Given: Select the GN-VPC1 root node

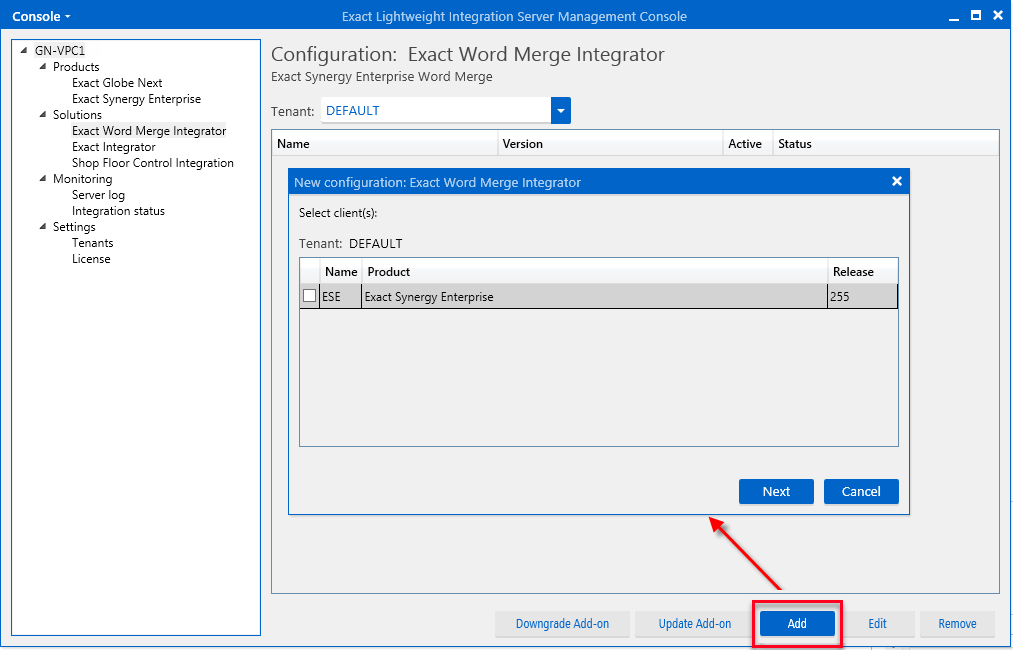Looking at the screenshot, I should click(59, 50).
